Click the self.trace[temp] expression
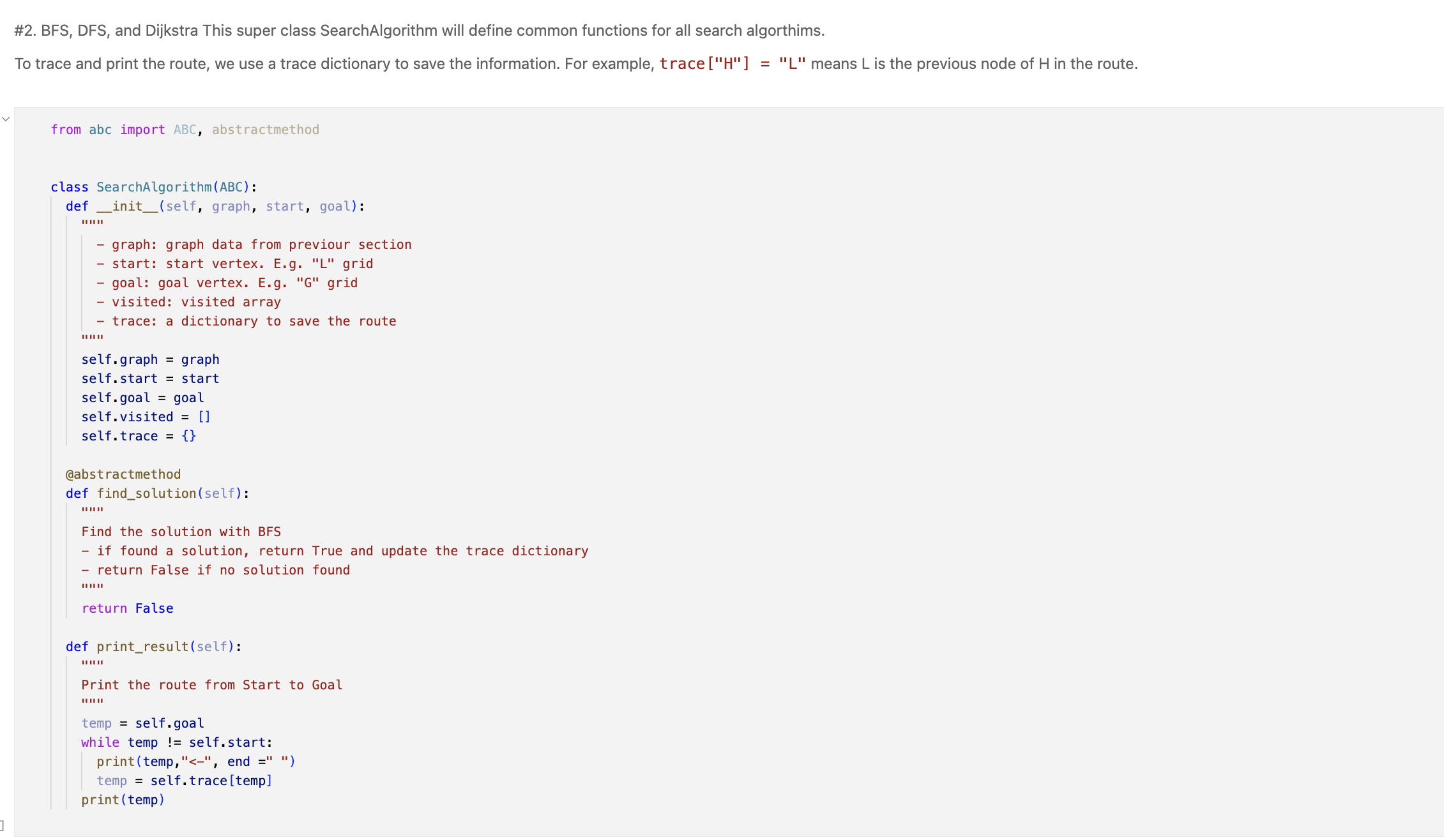Image resolution: width=1444 pixels, height=840 pixels. (x=211, y=781)
